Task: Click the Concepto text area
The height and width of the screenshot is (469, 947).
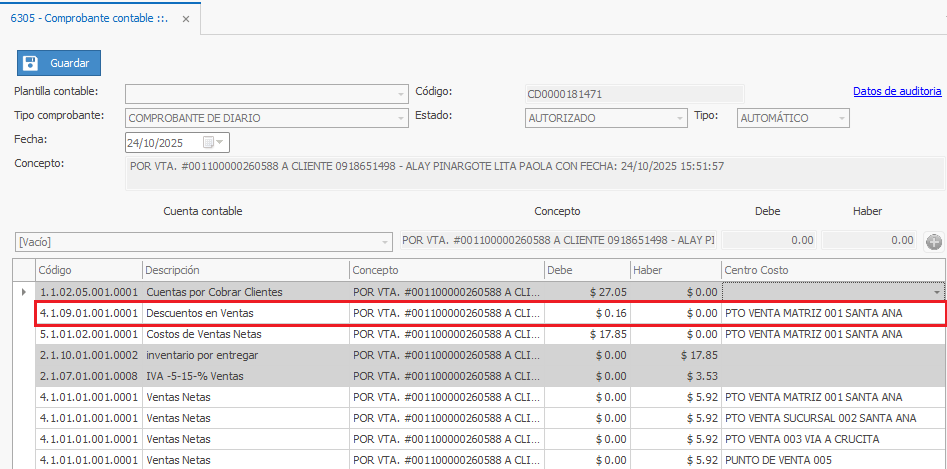Action: 534,172
